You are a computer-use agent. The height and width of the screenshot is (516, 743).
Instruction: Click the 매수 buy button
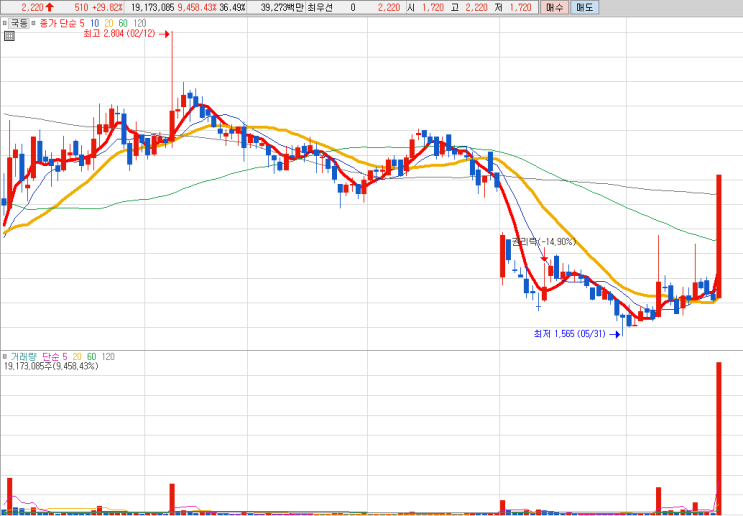tap(554, 8)
